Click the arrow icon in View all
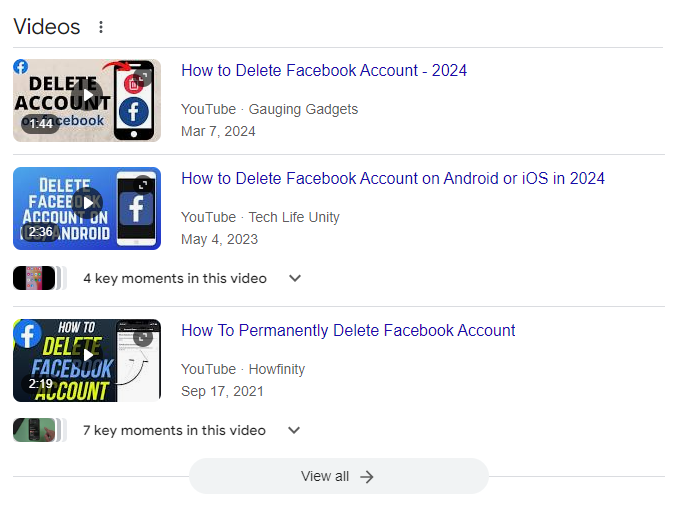The height and width of the screenshot is (505, 689). point(367,476)
